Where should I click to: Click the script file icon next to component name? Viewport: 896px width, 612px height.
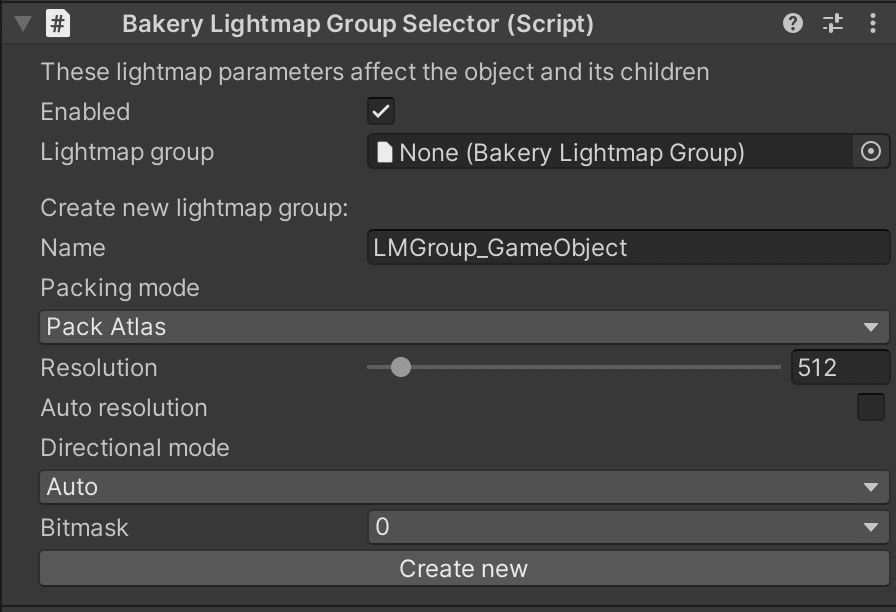point(57,22)
